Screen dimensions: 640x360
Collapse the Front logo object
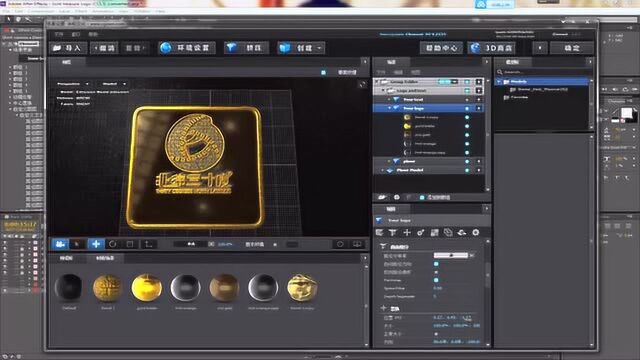(x=389, y=108)
